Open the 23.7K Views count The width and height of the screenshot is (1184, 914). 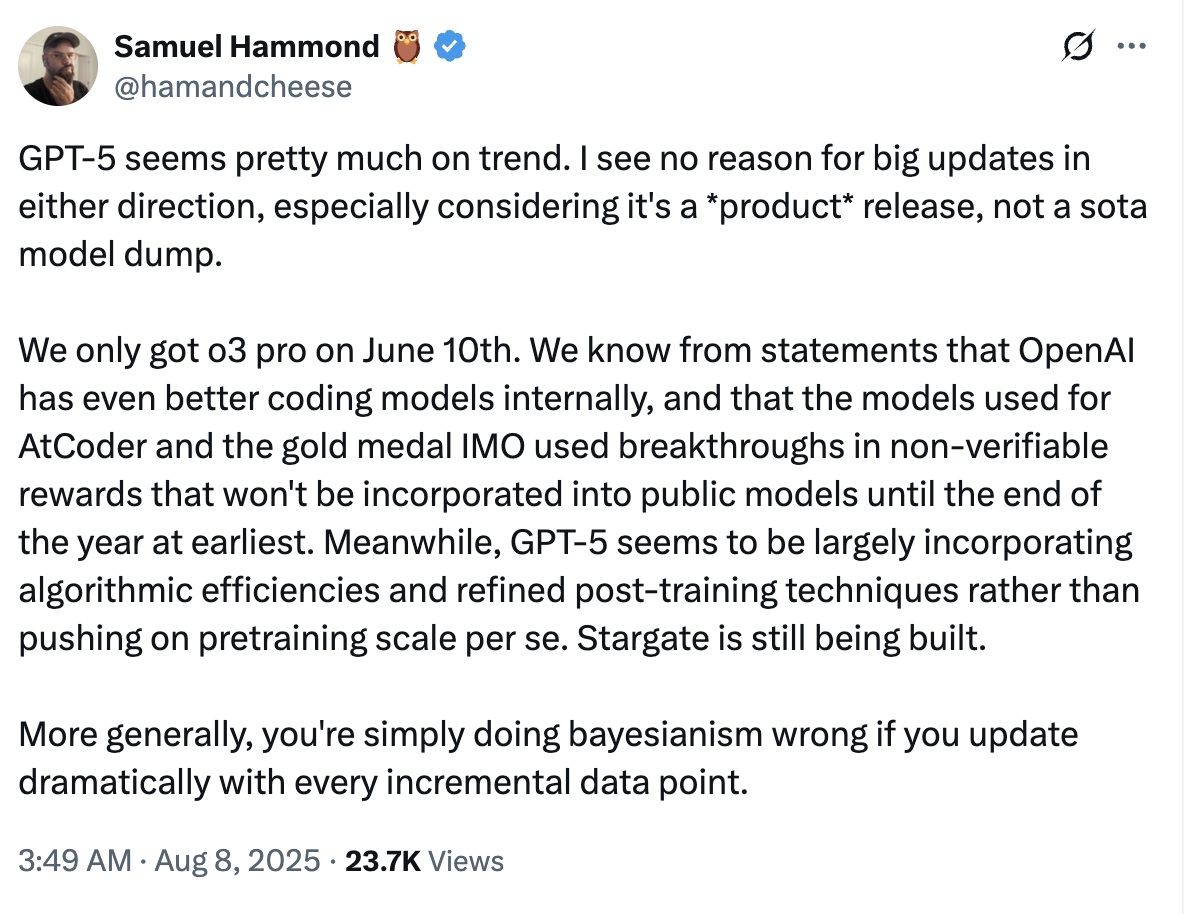point(424,861)
